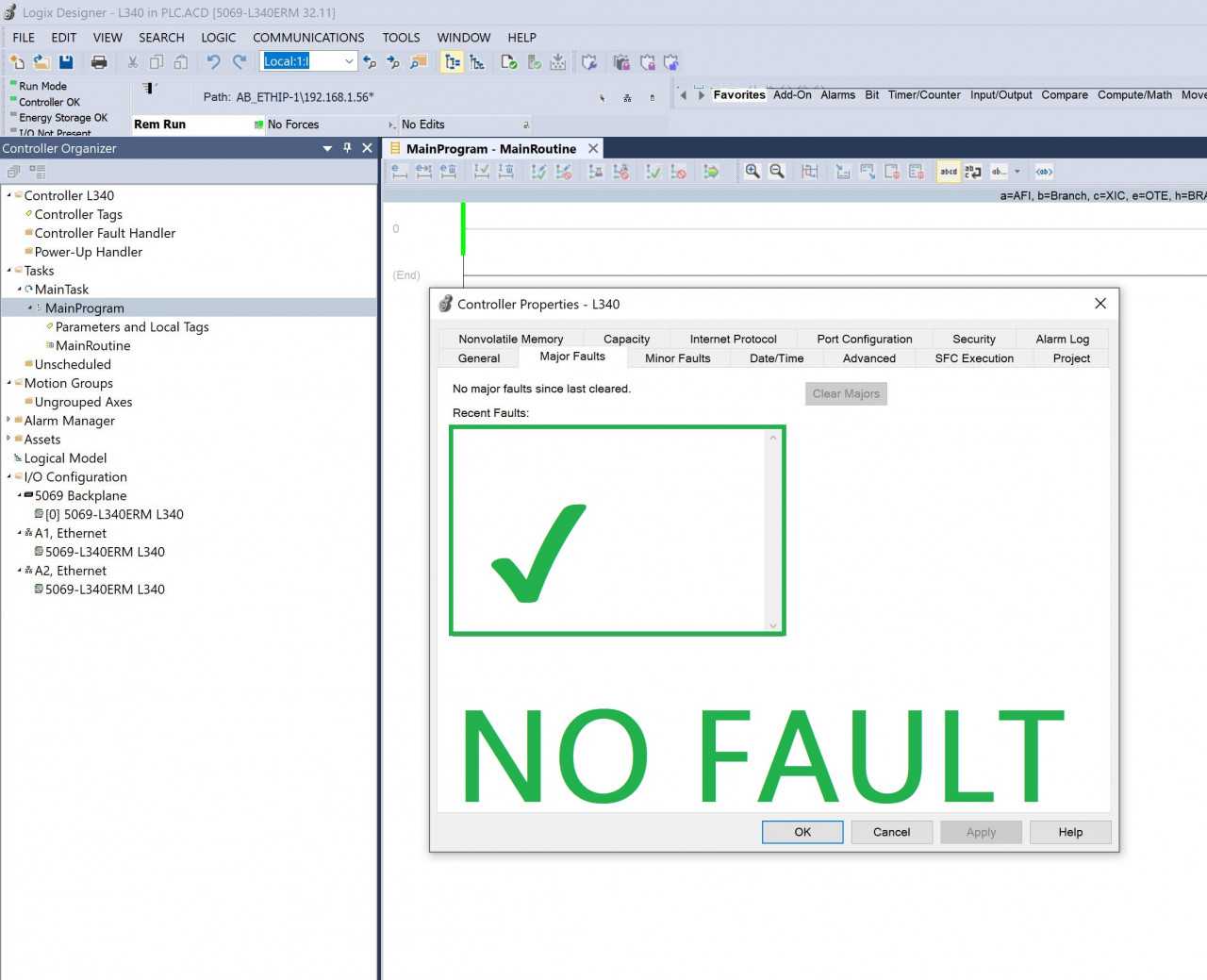Expand the Alarm Manager tree node
The image size is (1207, 980).
(8, 420)
